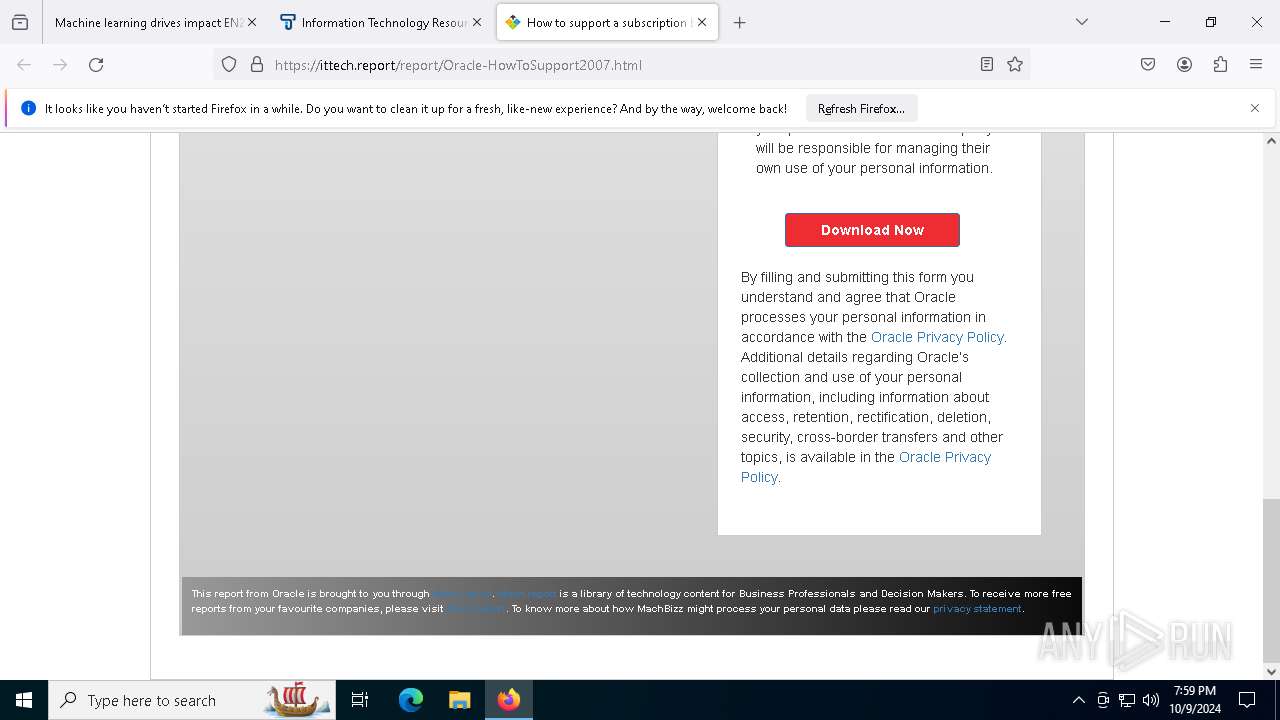Screen dimensions: 1280x720
Task: Open the first Oracle Privacy Policy link
Action: pyautogui.click(x=938, y=337)
